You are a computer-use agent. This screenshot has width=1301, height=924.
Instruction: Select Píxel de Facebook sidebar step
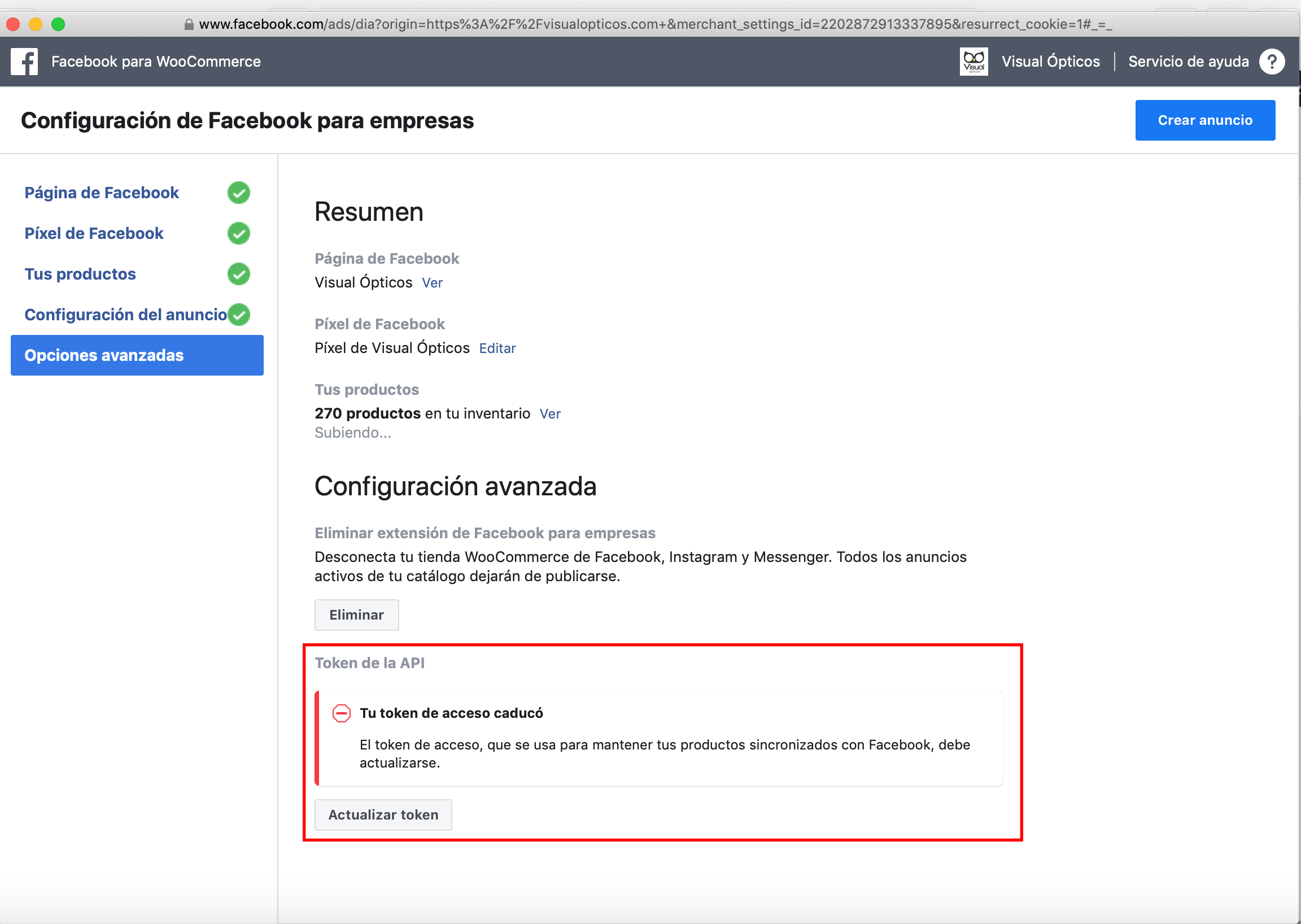[x=94, y=233]
